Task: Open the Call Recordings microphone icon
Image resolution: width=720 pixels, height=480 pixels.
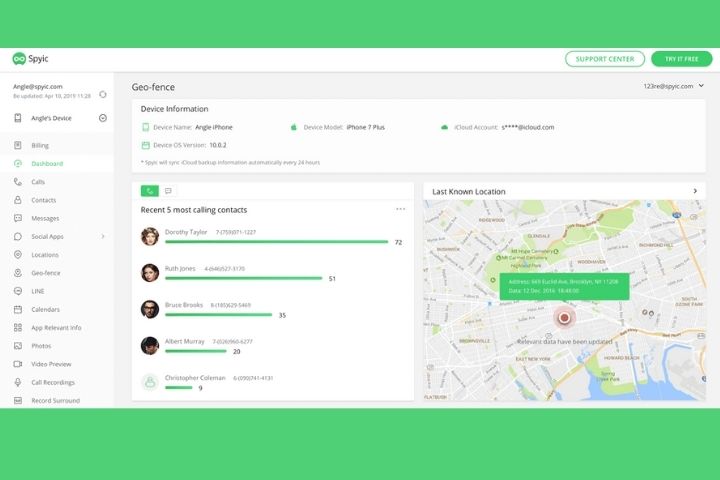Action: tap(17, 382)
